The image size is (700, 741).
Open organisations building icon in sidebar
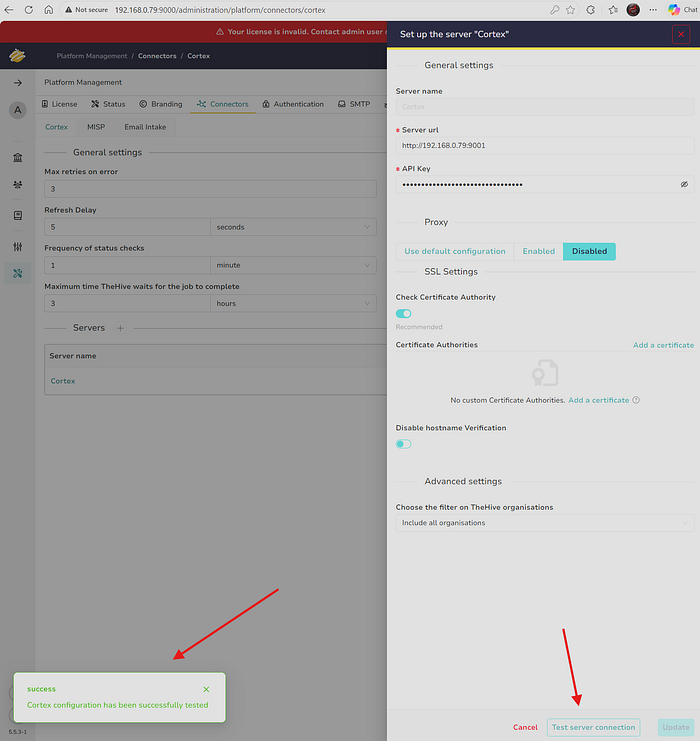tap(17, 157)
